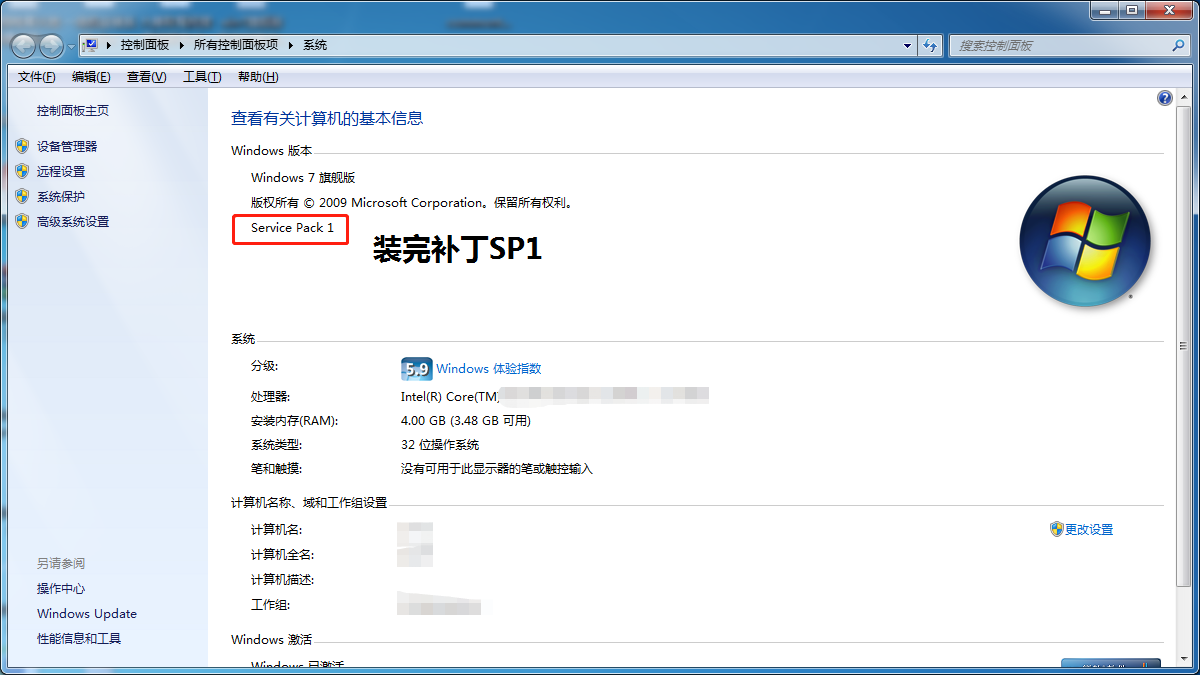This screenshot has height=675, width=1200.
Task: Click the address bar refresh button
Action: tap(930, 46)
